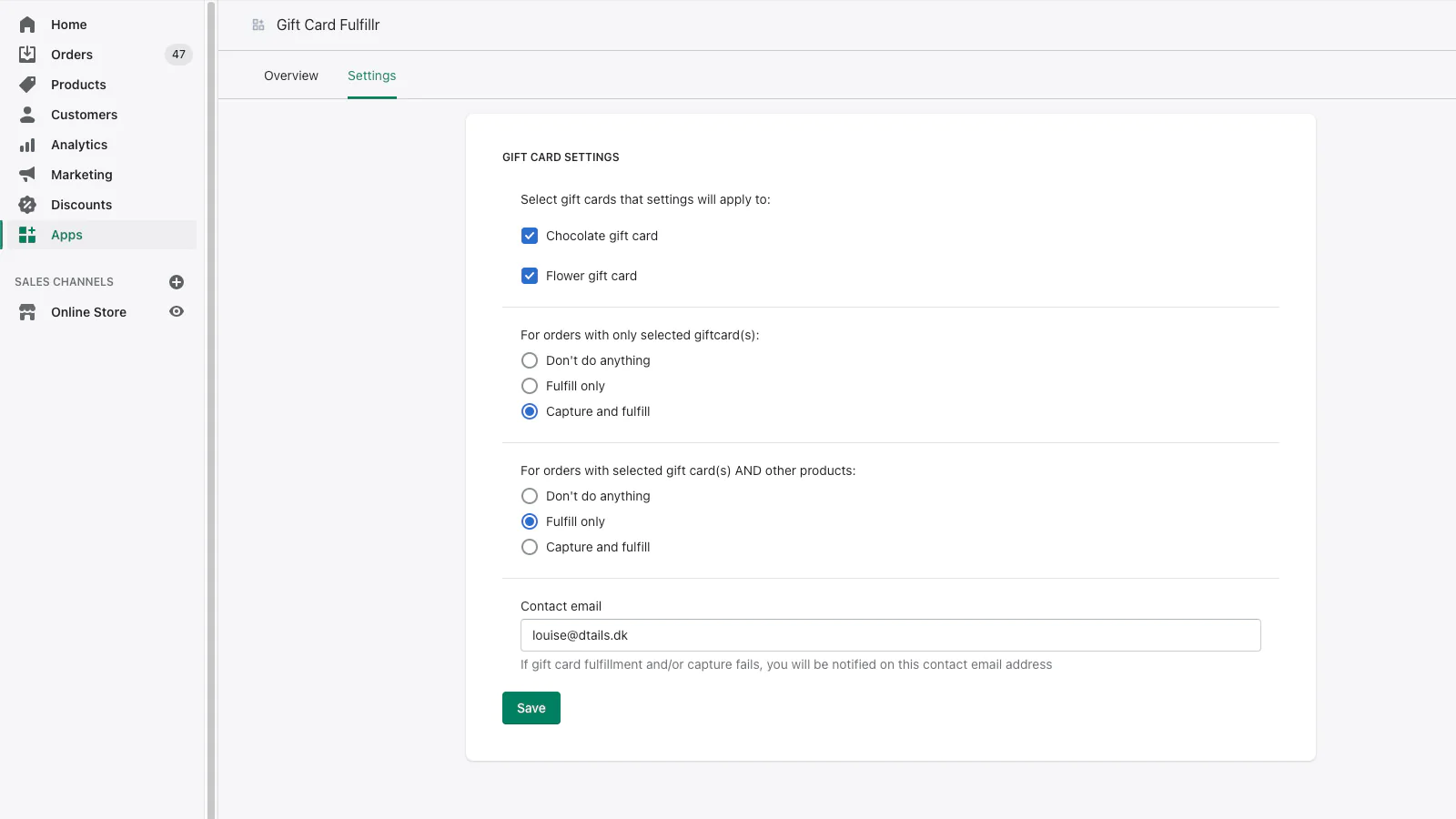
Task: Uncheck the Chocolate gift card checkbox
Action: point(530,236)
